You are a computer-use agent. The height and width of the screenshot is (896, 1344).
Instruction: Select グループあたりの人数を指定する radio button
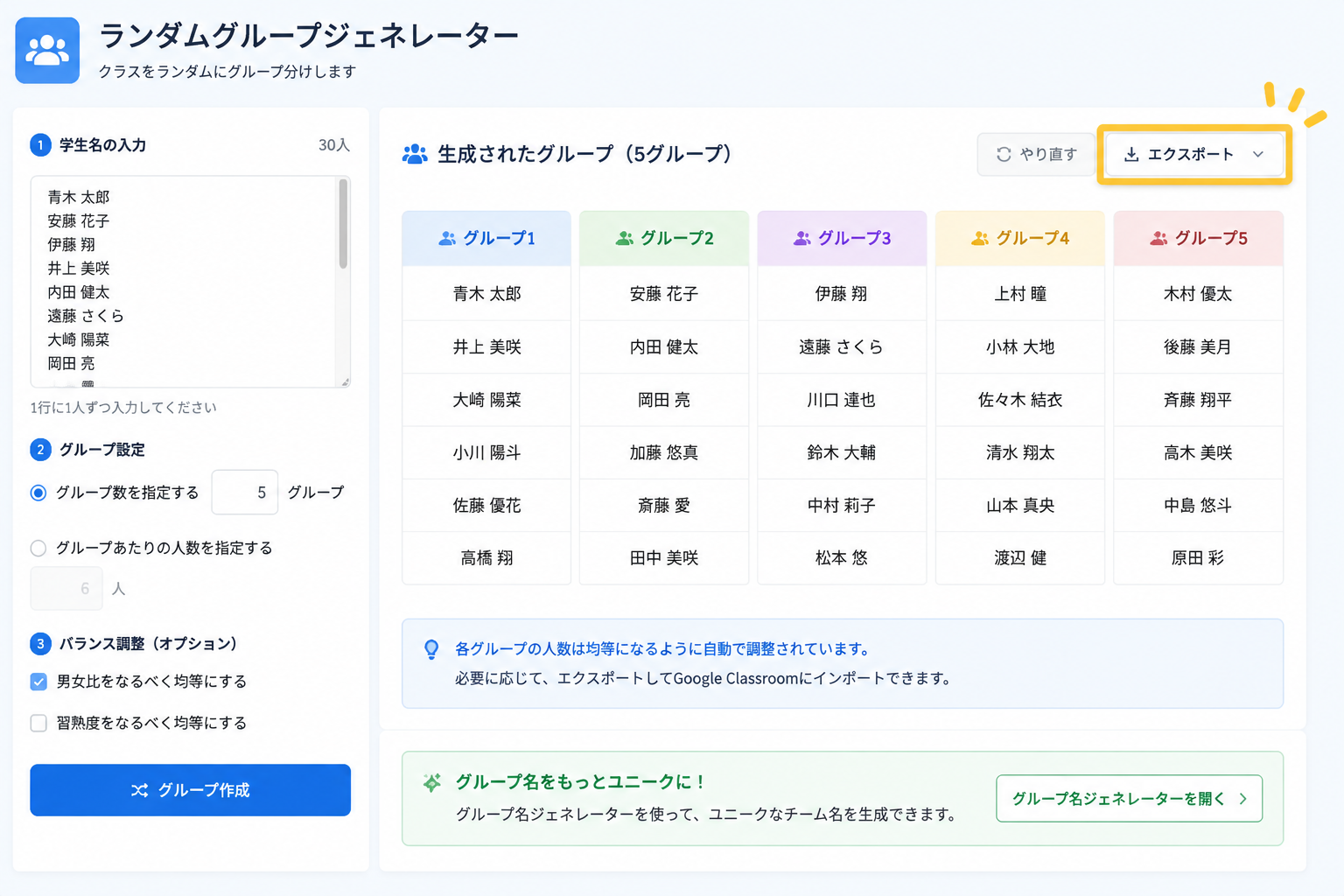click(x=38, y=548)
